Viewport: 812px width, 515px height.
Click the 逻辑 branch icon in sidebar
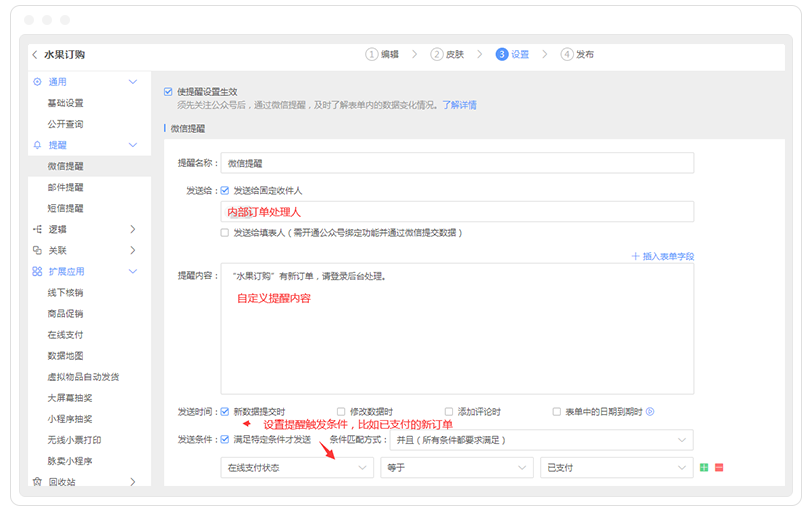point(37,229)
